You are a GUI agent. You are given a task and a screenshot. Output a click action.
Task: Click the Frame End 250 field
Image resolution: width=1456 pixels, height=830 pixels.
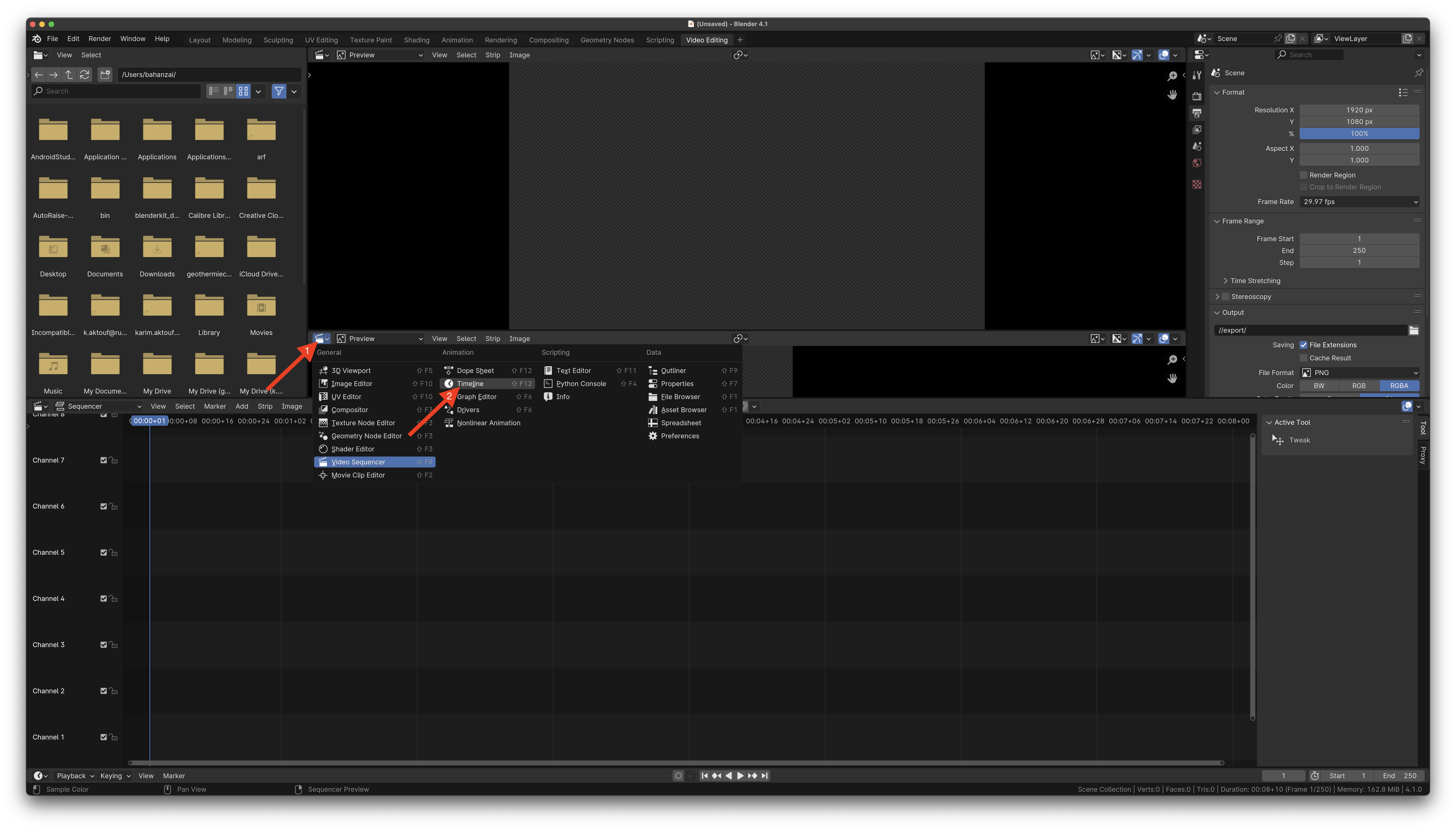(x=1359, y=251)
